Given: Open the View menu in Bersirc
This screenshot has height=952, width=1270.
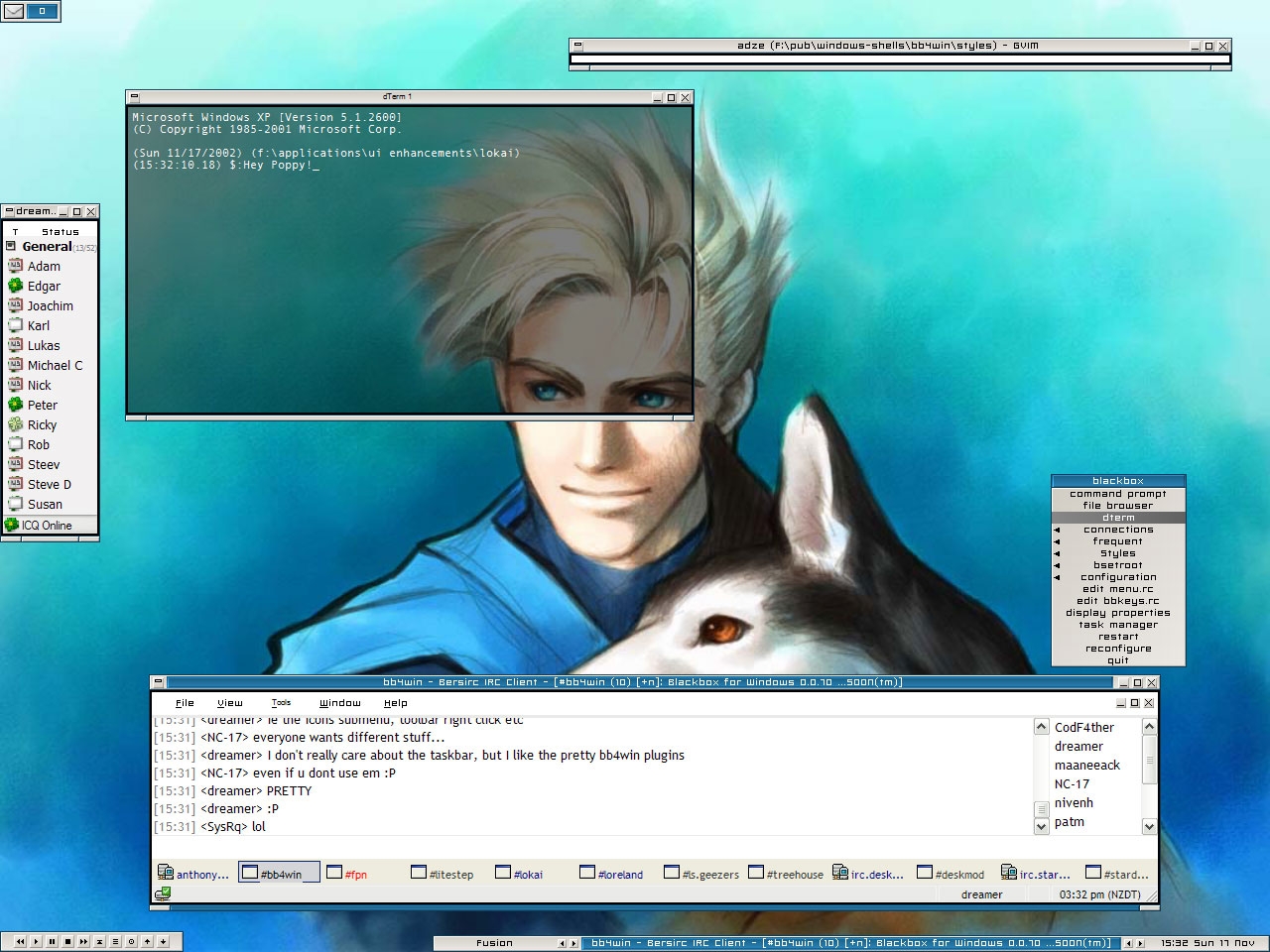Looking at the screenshot, I should 230,703.
